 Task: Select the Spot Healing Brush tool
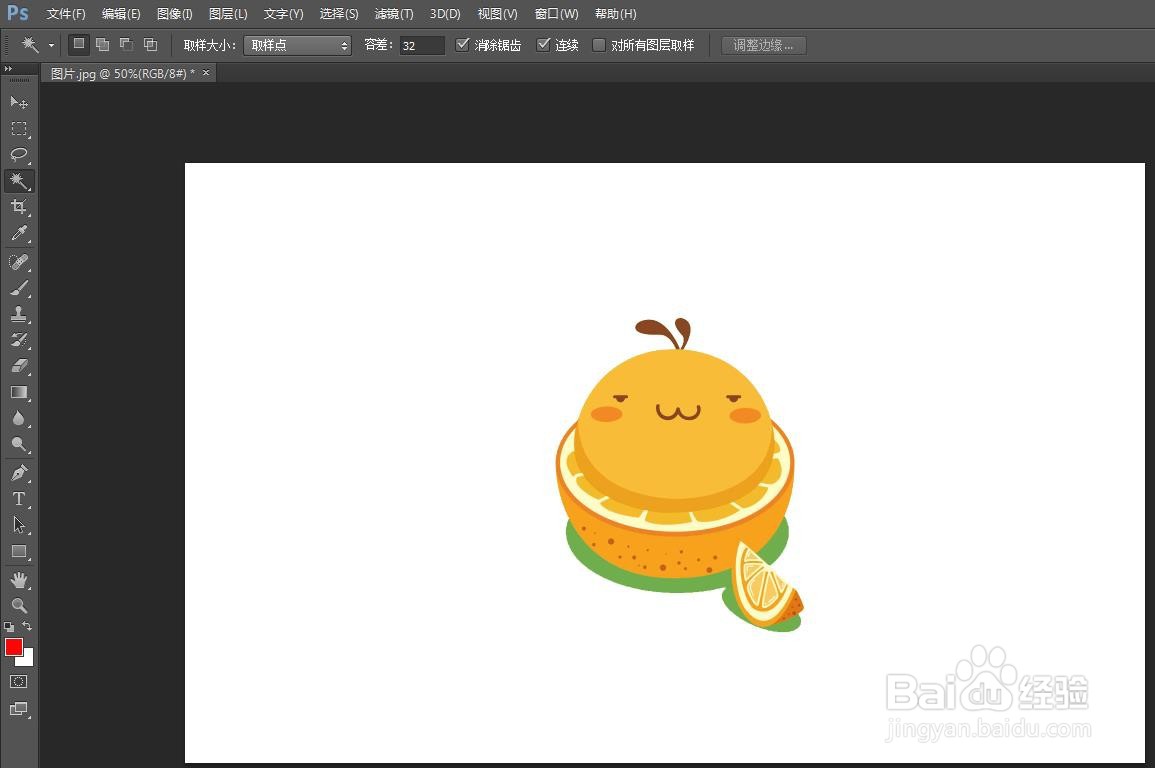(19, 262)
